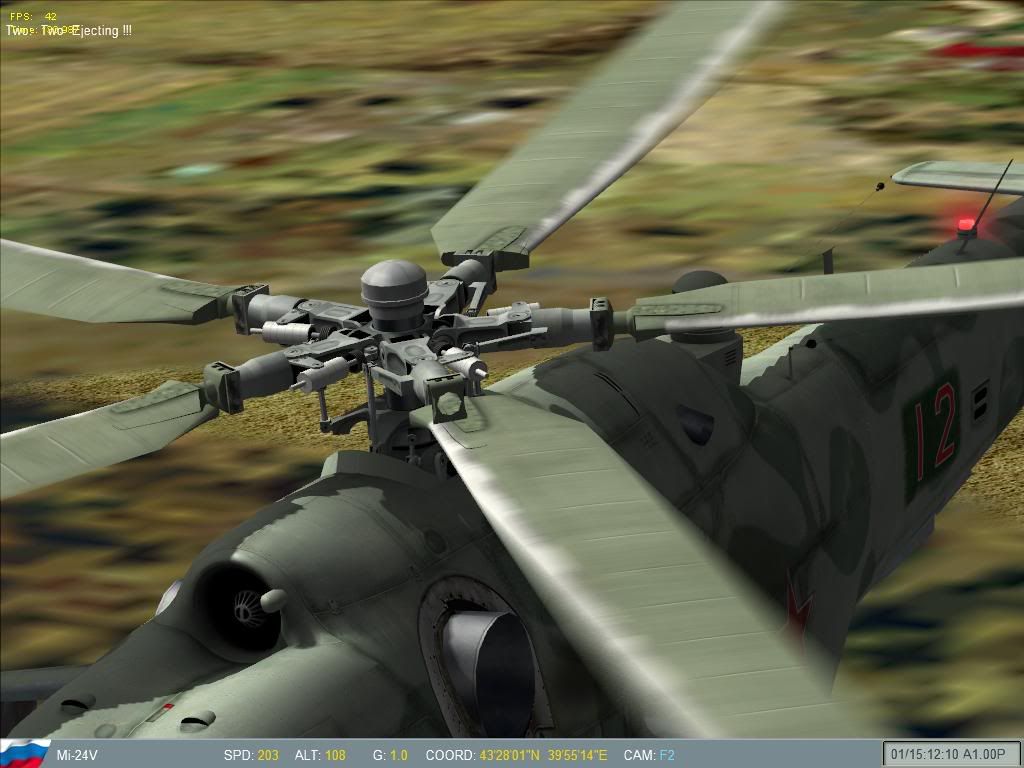This screenshot has height=768, width=1024.
Task: Click the ALT 108 altitude readout
Action: point(320,756)
